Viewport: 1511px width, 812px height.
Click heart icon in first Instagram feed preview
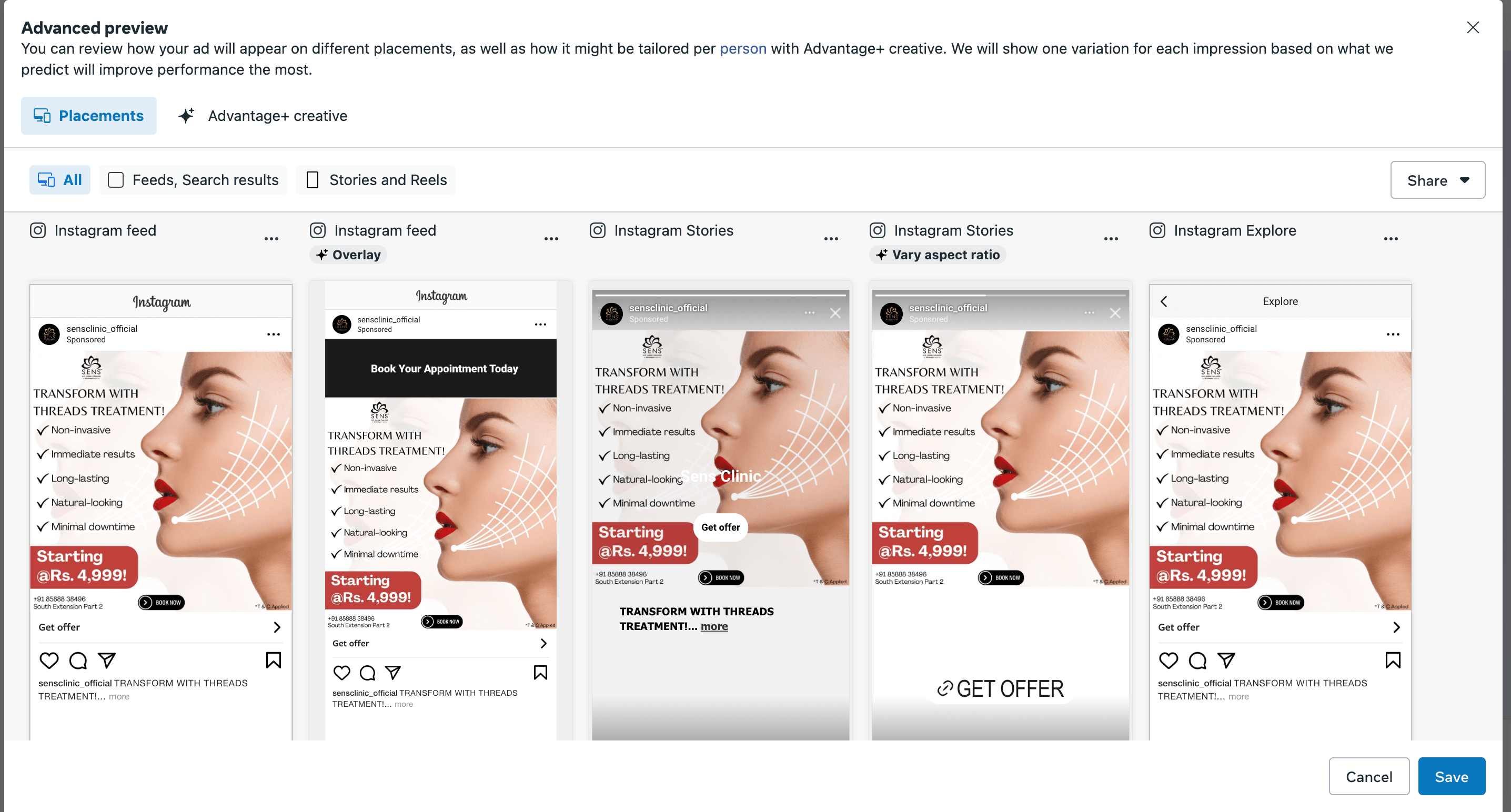coord(49,660)
